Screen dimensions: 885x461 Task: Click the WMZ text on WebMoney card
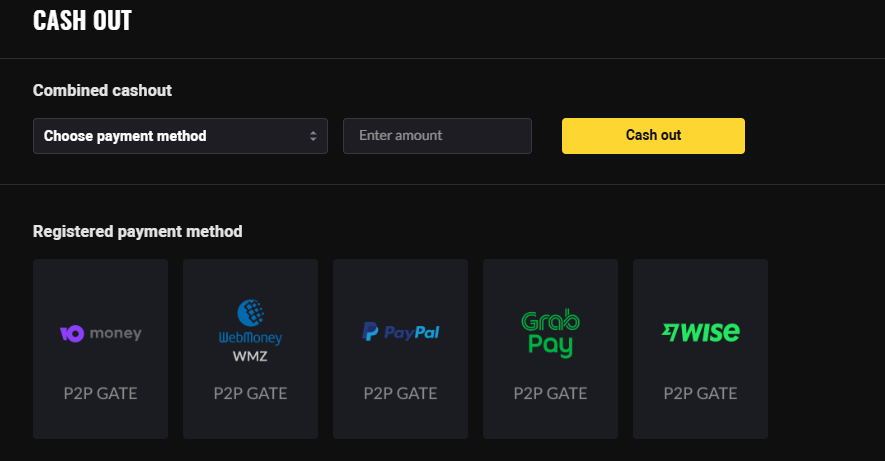pyautogui.click(x=250, y=356)
